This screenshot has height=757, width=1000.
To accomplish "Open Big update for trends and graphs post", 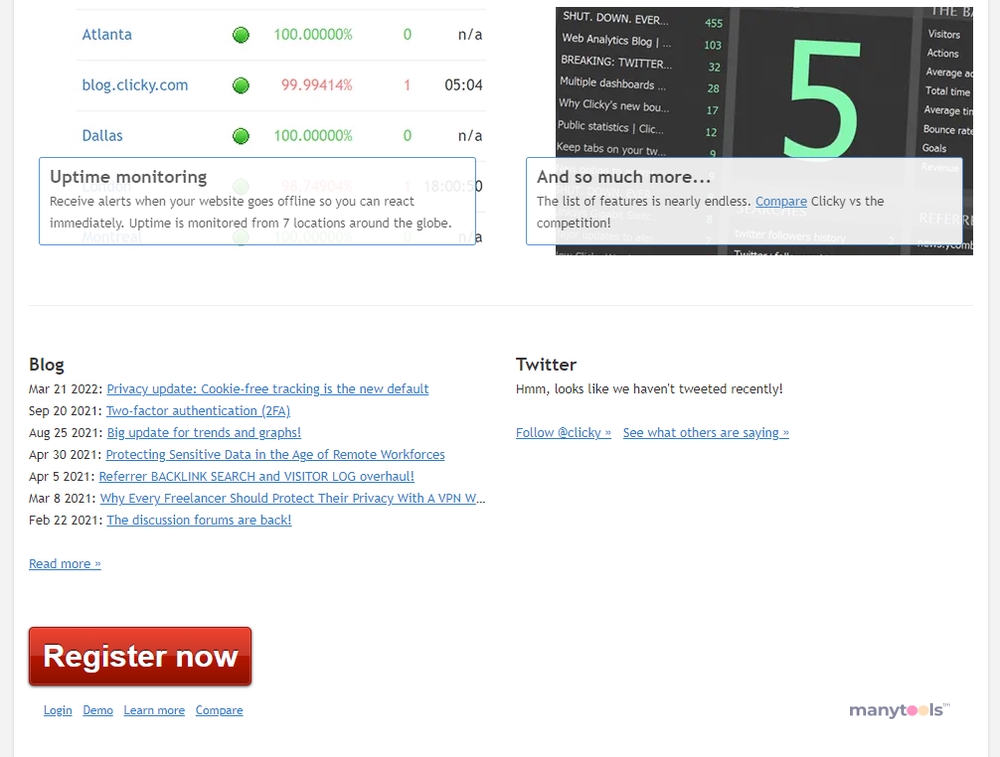I will pyautogui.click(x=203, y=432).
